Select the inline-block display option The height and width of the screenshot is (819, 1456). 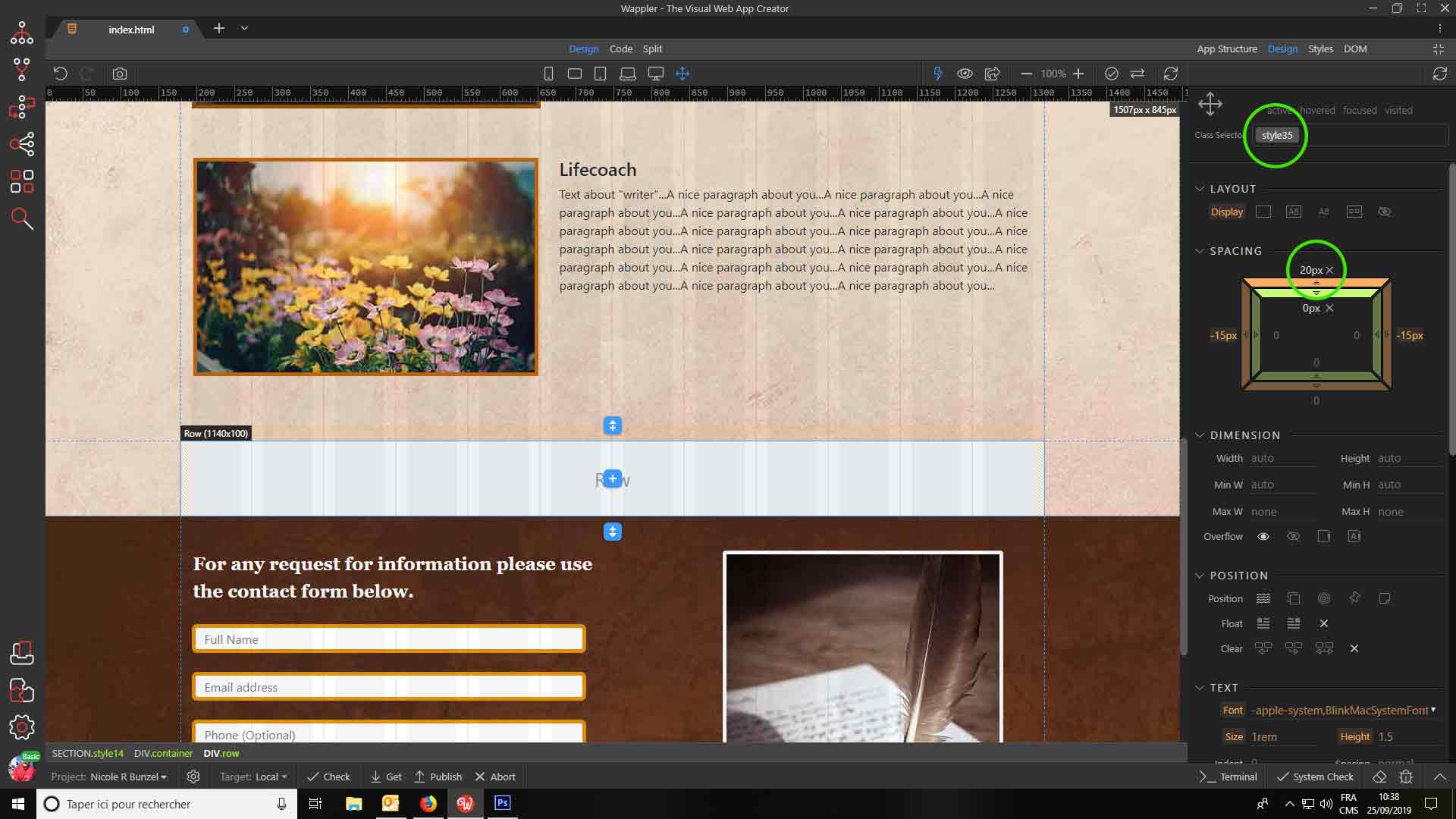[x=1294, y=212]
